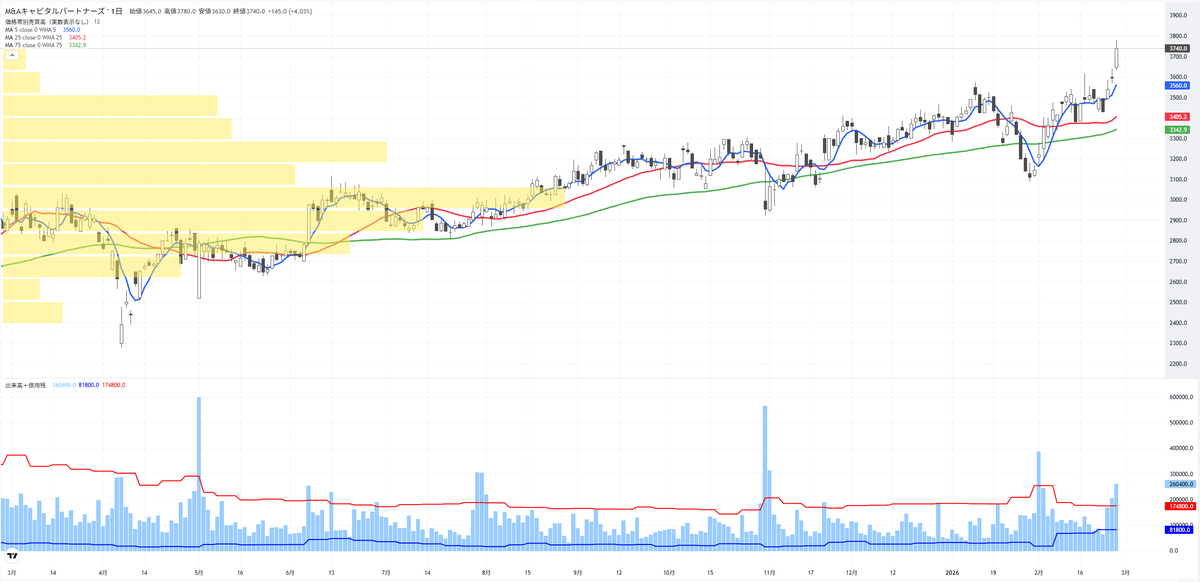The width and height of the screenshot is (1200, 582).
Task: Click the green 3342.9 MA price label
Action: (x=1177, y=130)
